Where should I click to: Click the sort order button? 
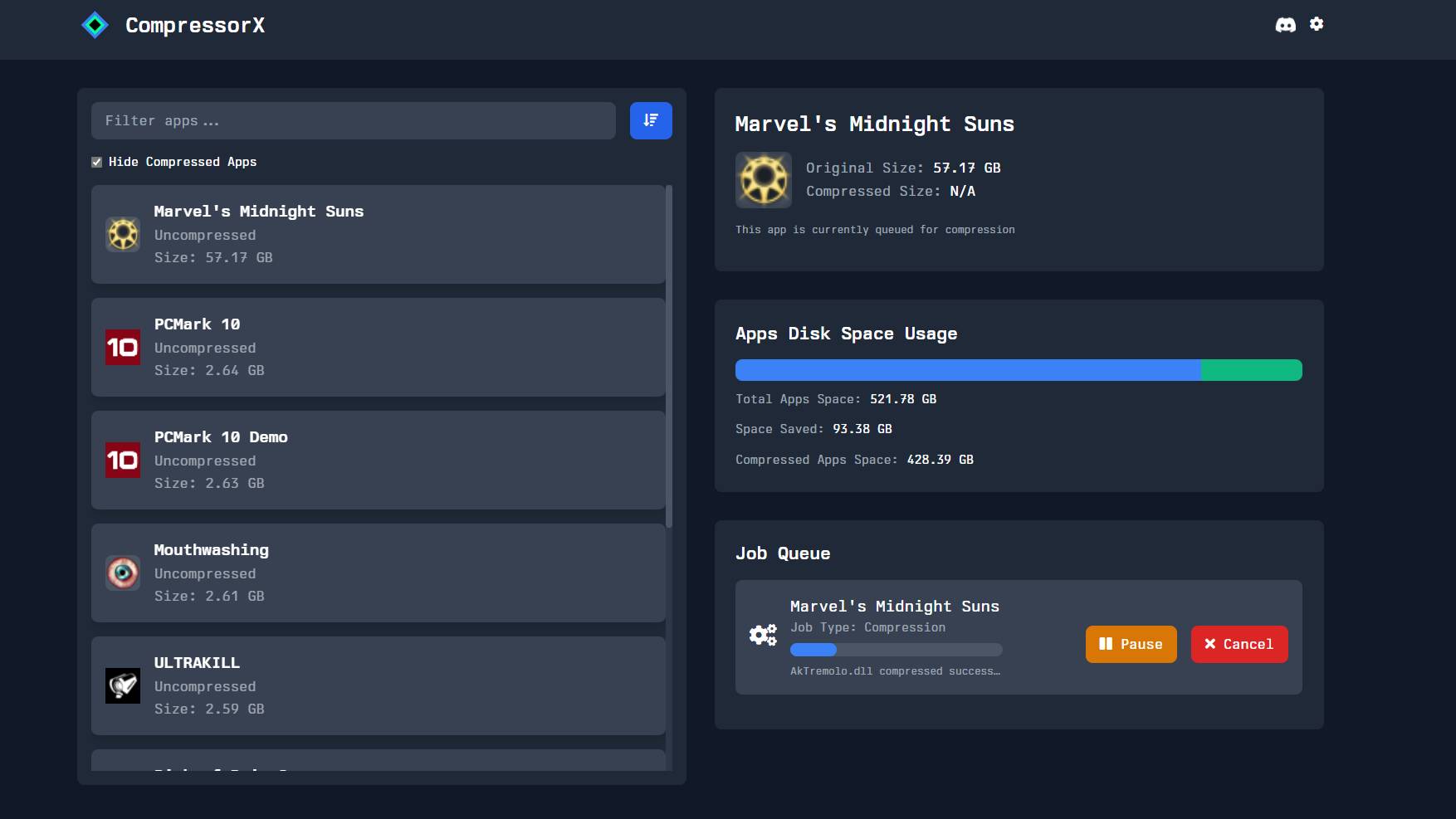[x=651, y=120]
